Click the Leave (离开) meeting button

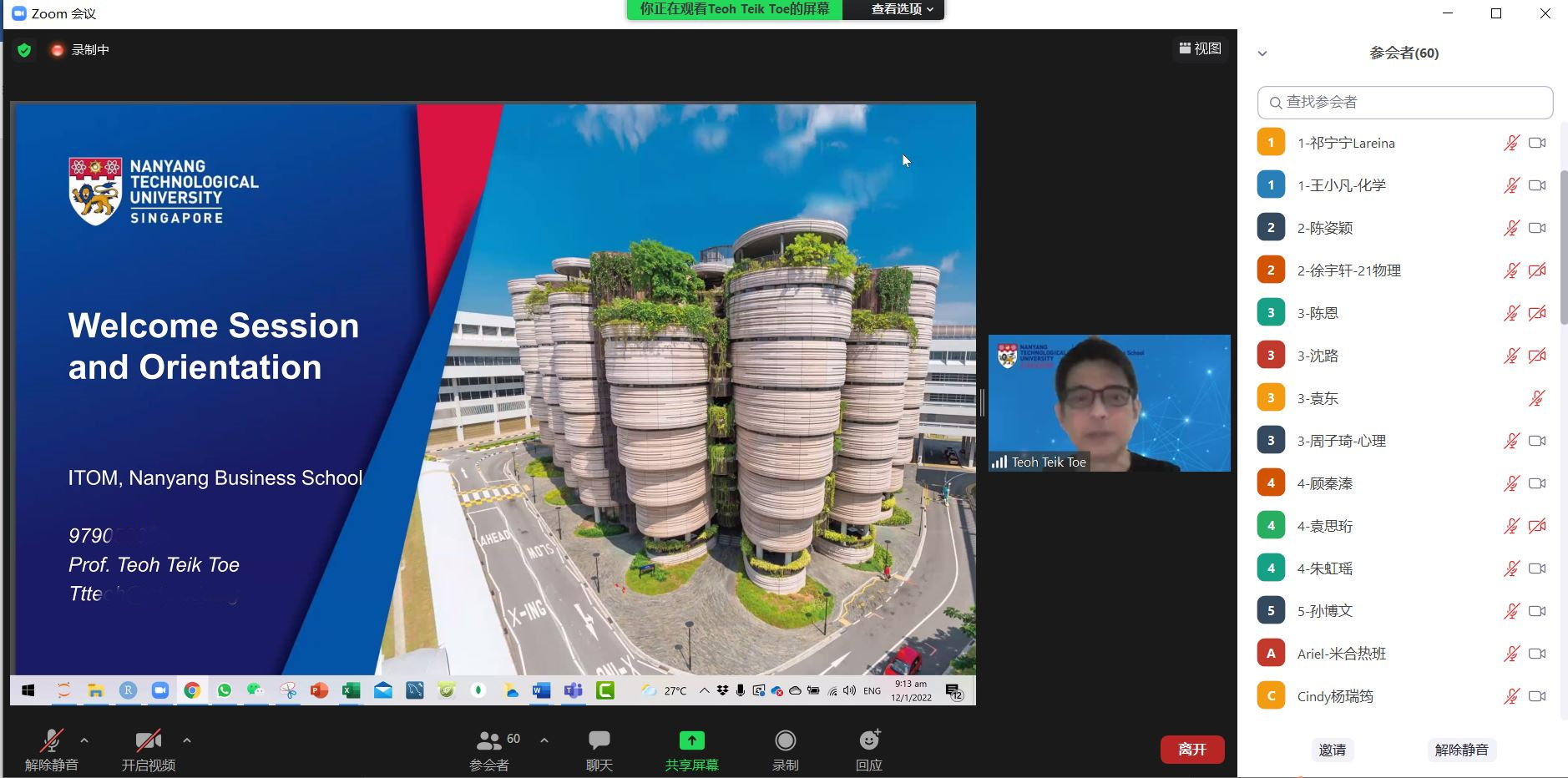pos(1191,750)
